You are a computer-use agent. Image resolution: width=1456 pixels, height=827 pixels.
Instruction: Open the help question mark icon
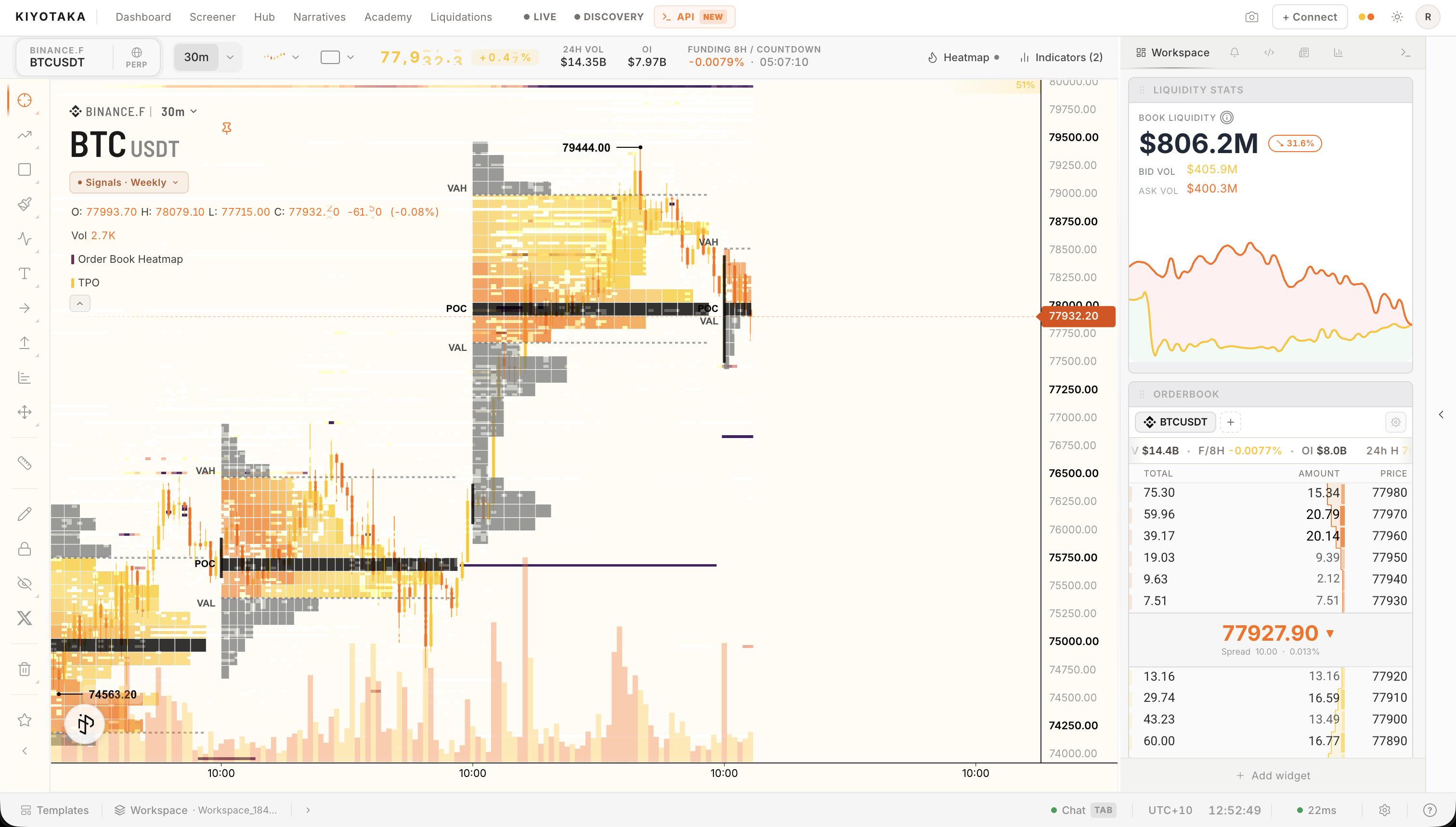[1430, 811]
